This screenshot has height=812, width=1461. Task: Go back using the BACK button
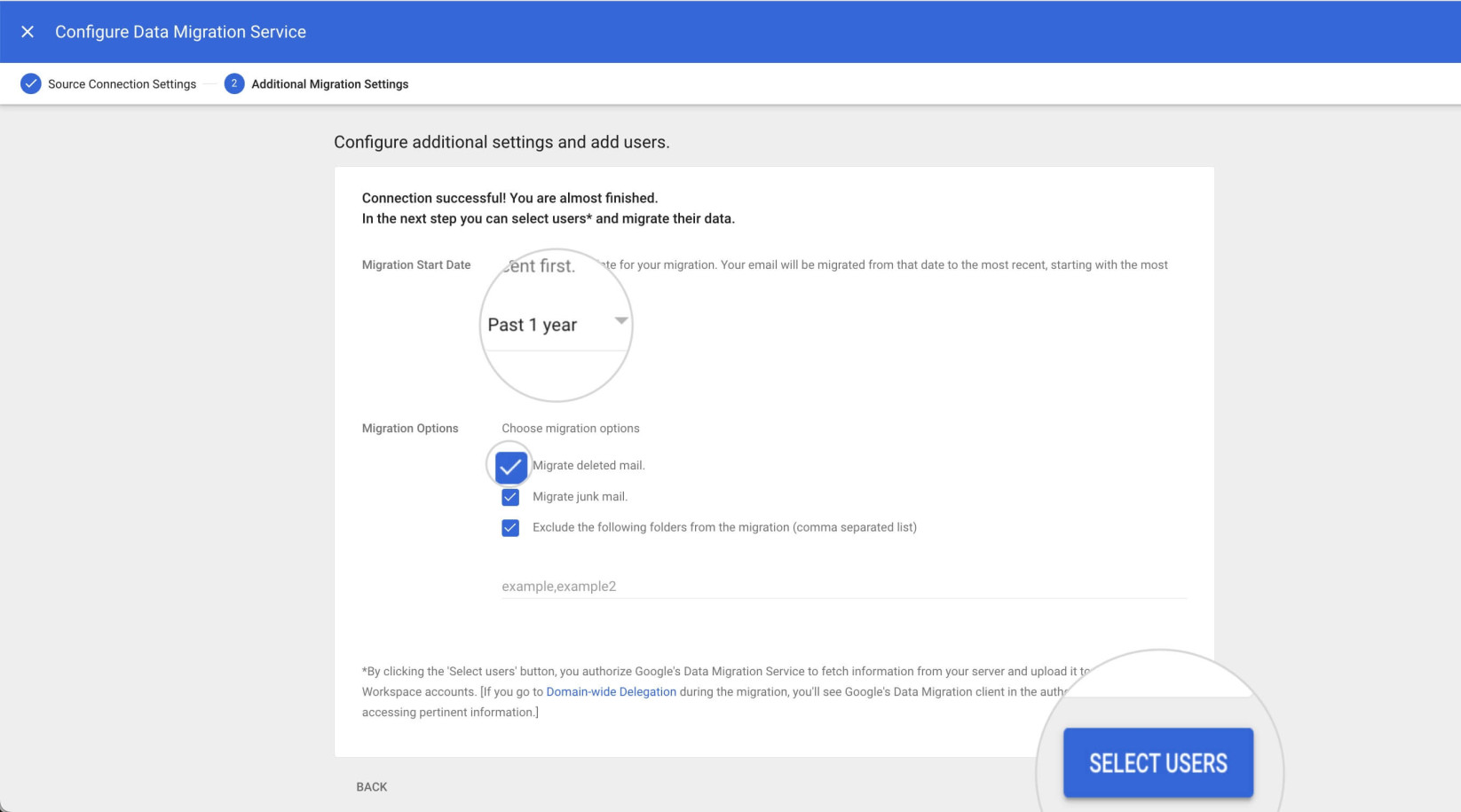tap(371, 786)
